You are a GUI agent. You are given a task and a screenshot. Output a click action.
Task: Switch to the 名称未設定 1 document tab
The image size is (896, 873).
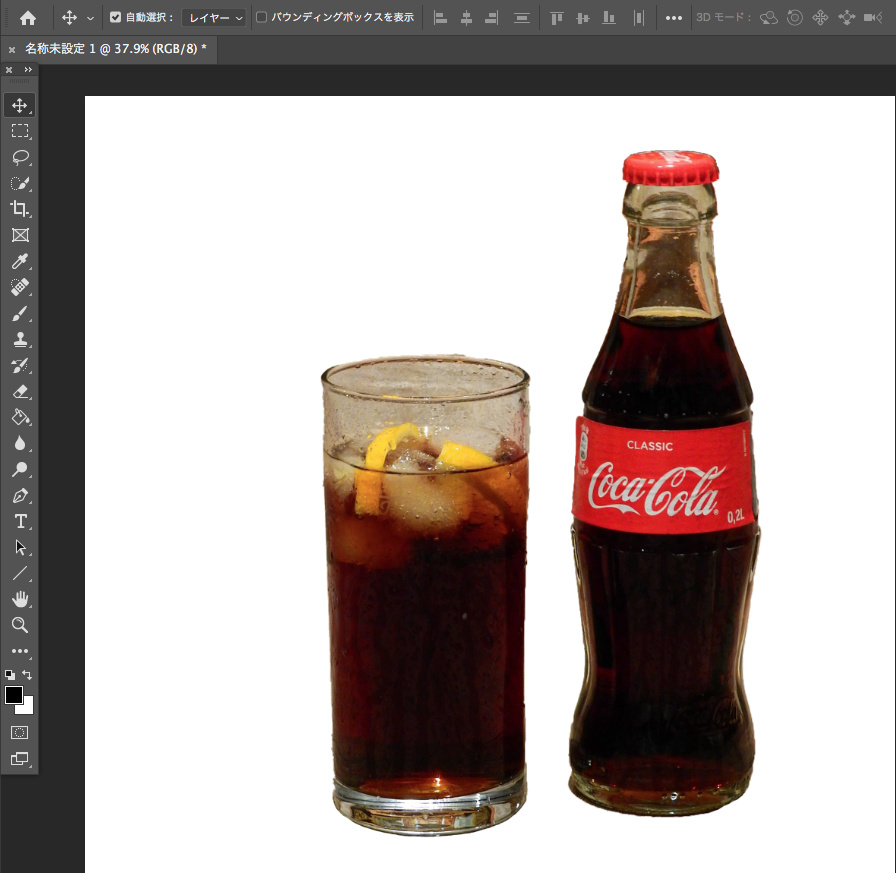[115, 49]
